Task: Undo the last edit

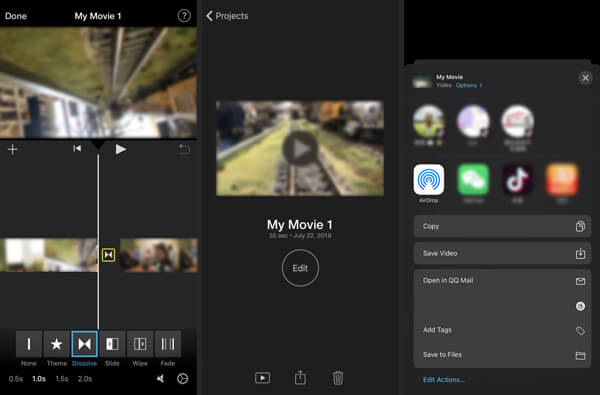Action: [x=184, y=149]
